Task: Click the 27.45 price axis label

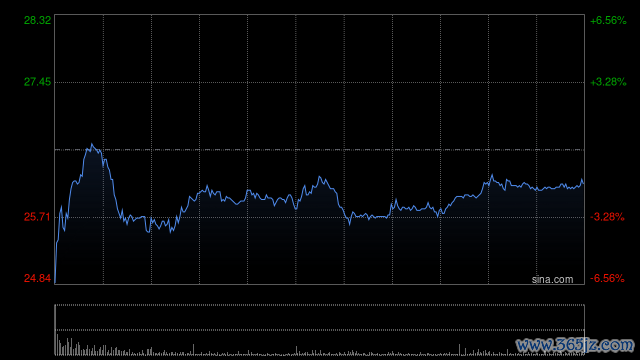Action: coord(38,82)
